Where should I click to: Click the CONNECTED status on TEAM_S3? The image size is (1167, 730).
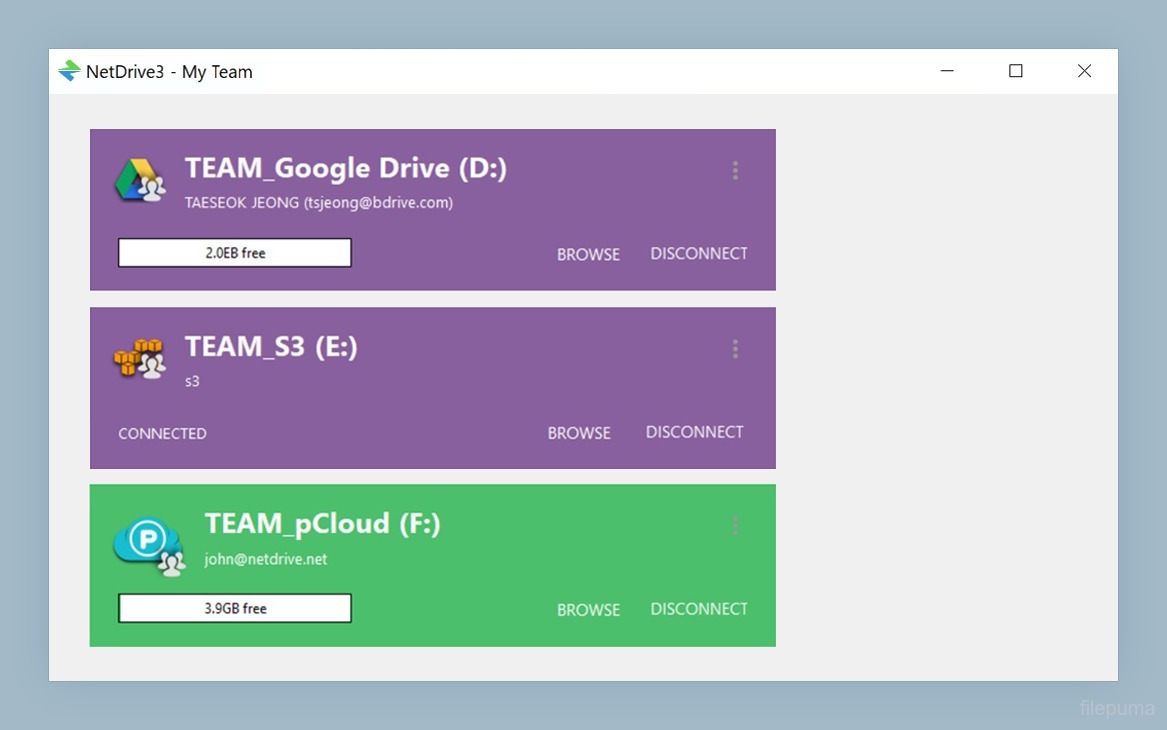point(162,434)
